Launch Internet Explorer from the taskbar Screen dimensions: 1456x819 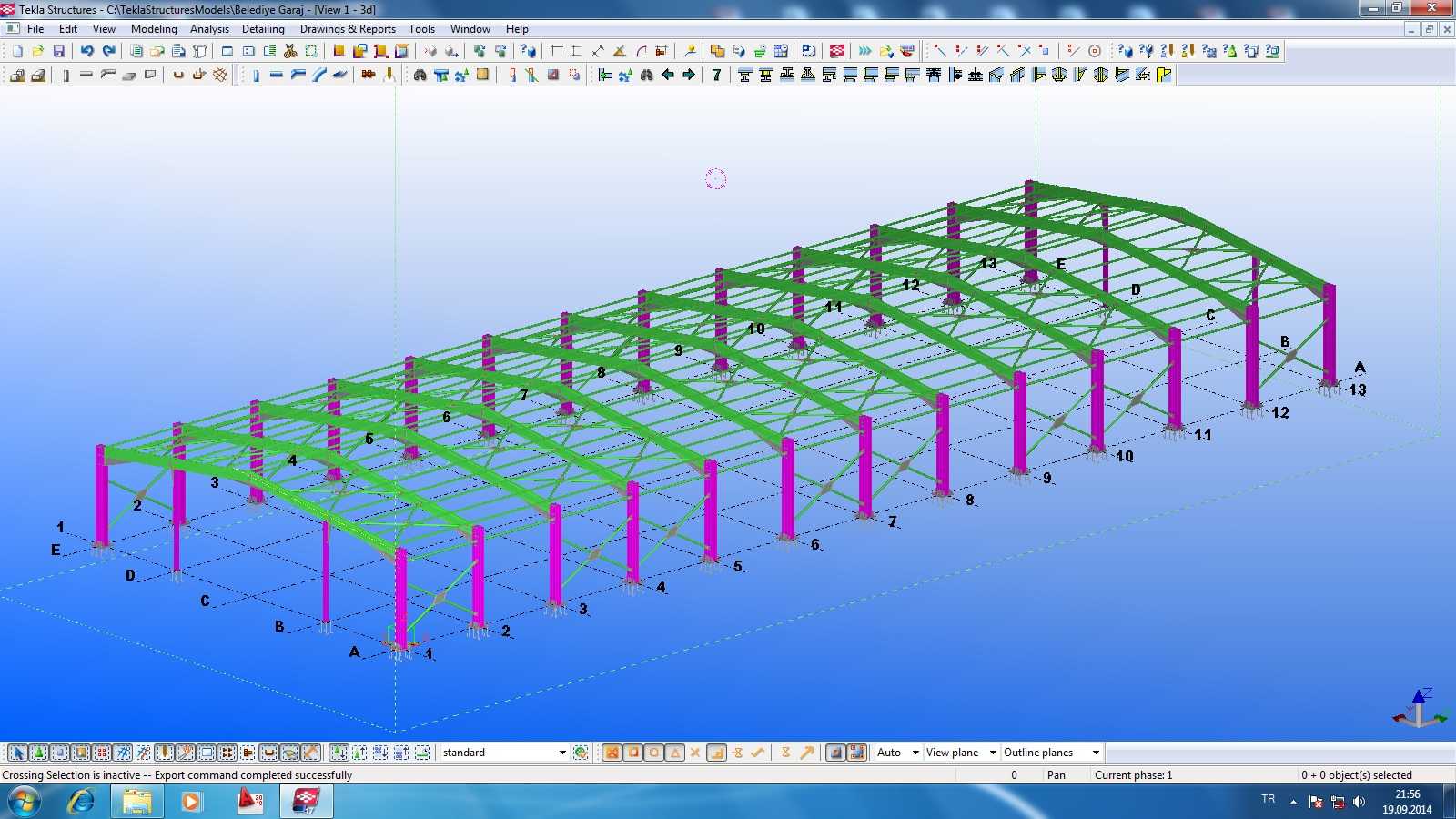pyautogui.click(x=82, y=802)
